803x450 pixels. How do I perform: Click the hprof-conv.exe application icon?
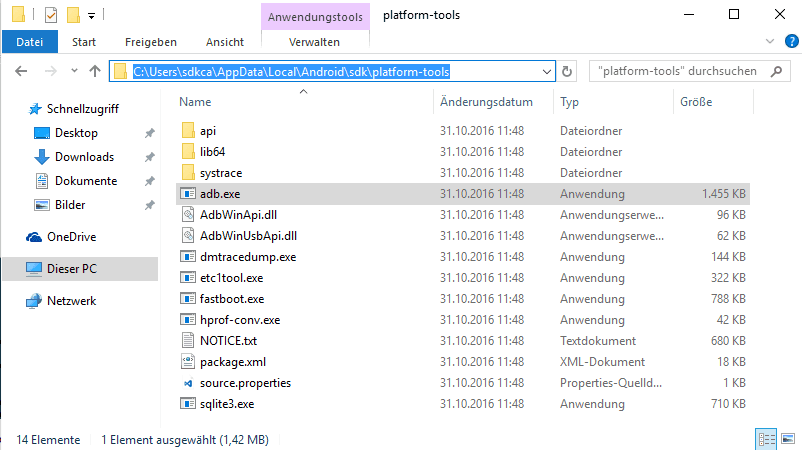[188, 319]
